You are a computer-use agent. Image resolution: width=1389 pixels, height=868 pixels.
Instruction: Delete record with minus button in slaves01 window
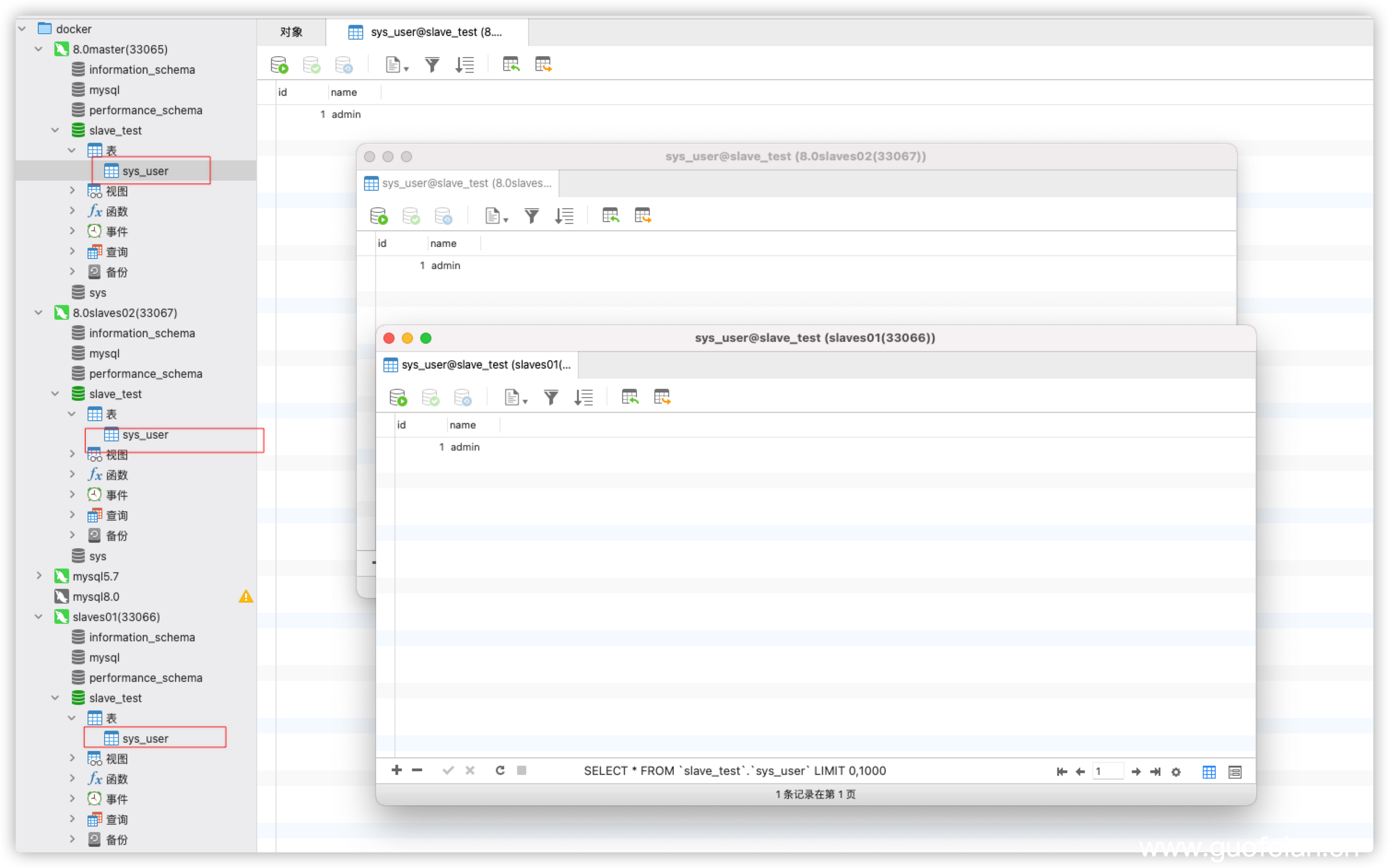tap(418, 770)
